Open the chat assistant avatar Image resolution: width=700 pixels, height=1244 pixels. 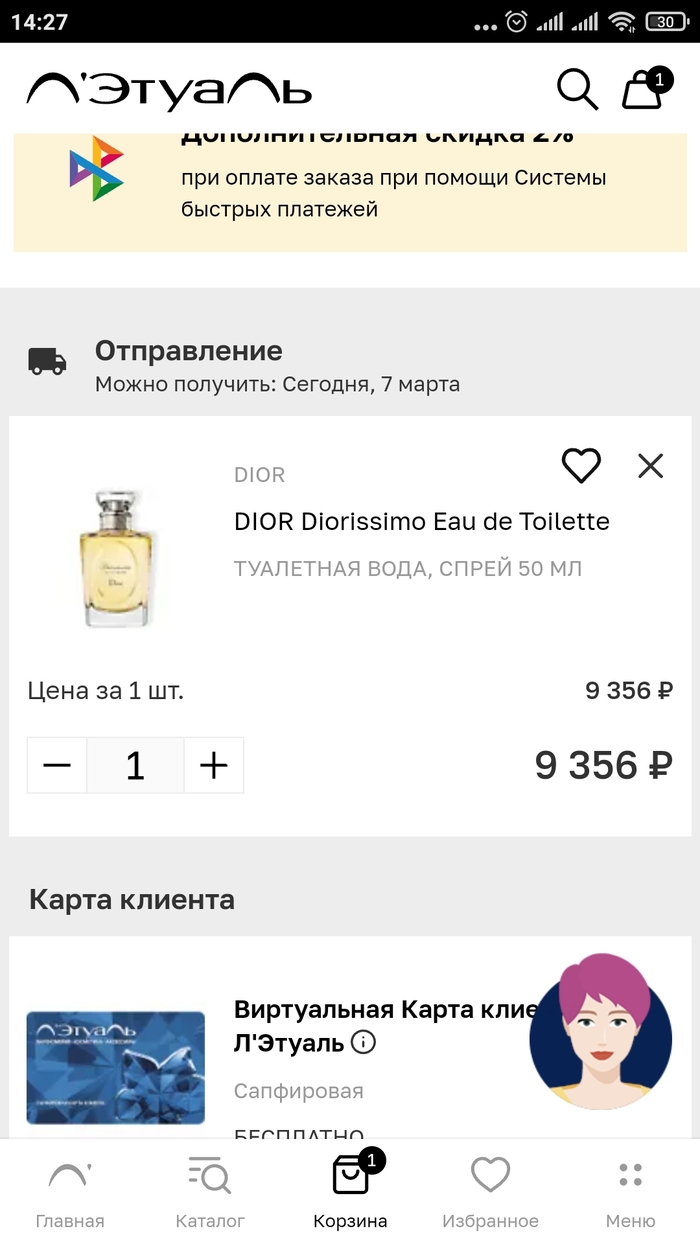tap(600, 1031)
